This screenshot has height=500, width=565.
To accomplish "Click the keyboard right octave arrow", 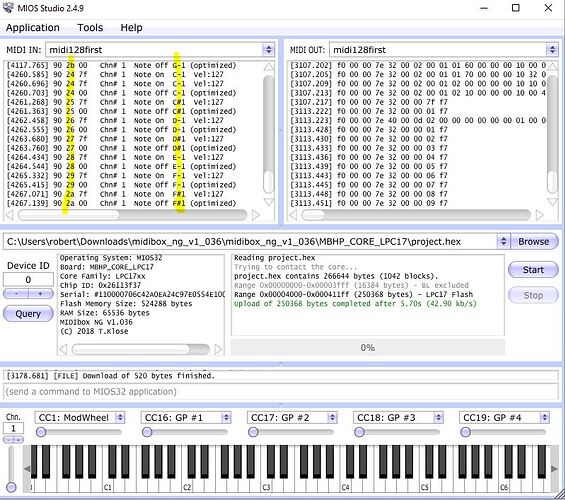I will (554, 469).
